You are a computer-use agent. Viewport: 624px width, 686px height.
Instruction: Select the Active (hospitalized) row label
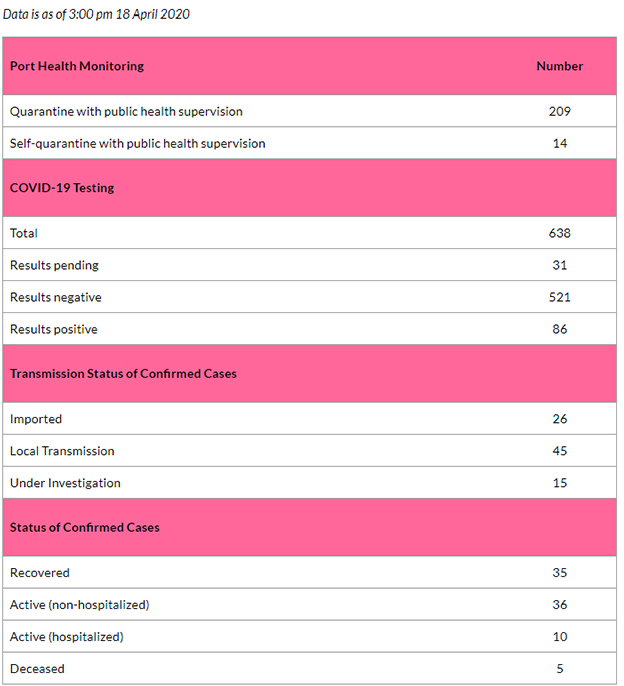[x=67, y=637]
